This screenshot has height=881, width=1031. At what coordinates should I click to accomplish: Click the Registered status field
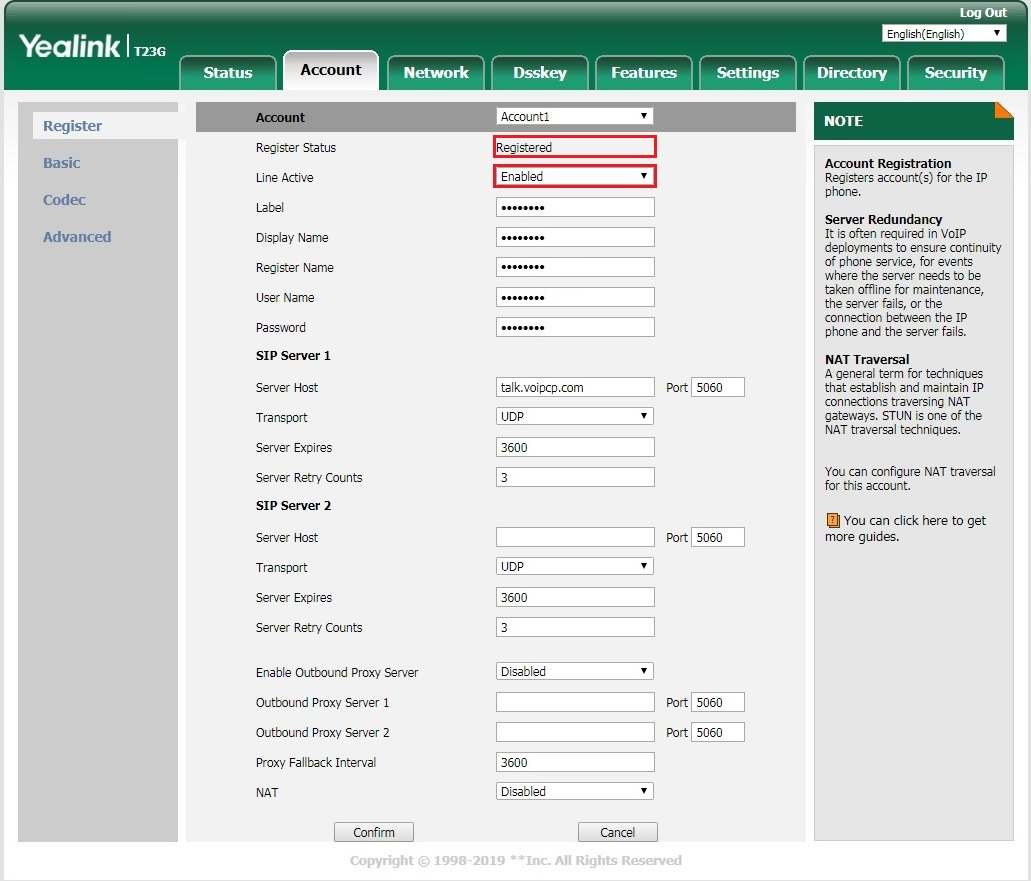tap(575, 147)
